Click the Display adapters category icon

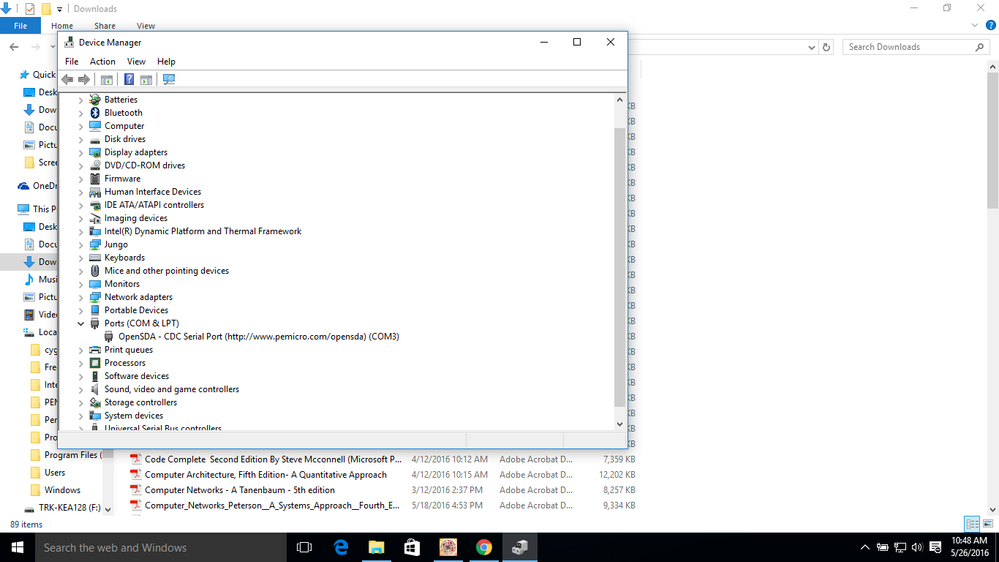(95, 152)
